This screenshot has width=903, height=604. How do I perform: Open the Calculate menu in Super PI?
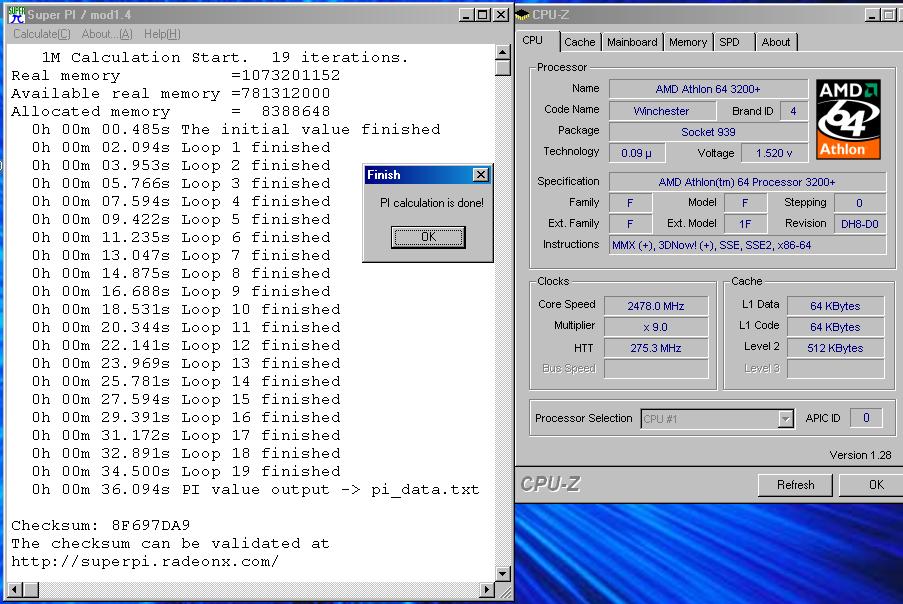[x=41, y=34]
